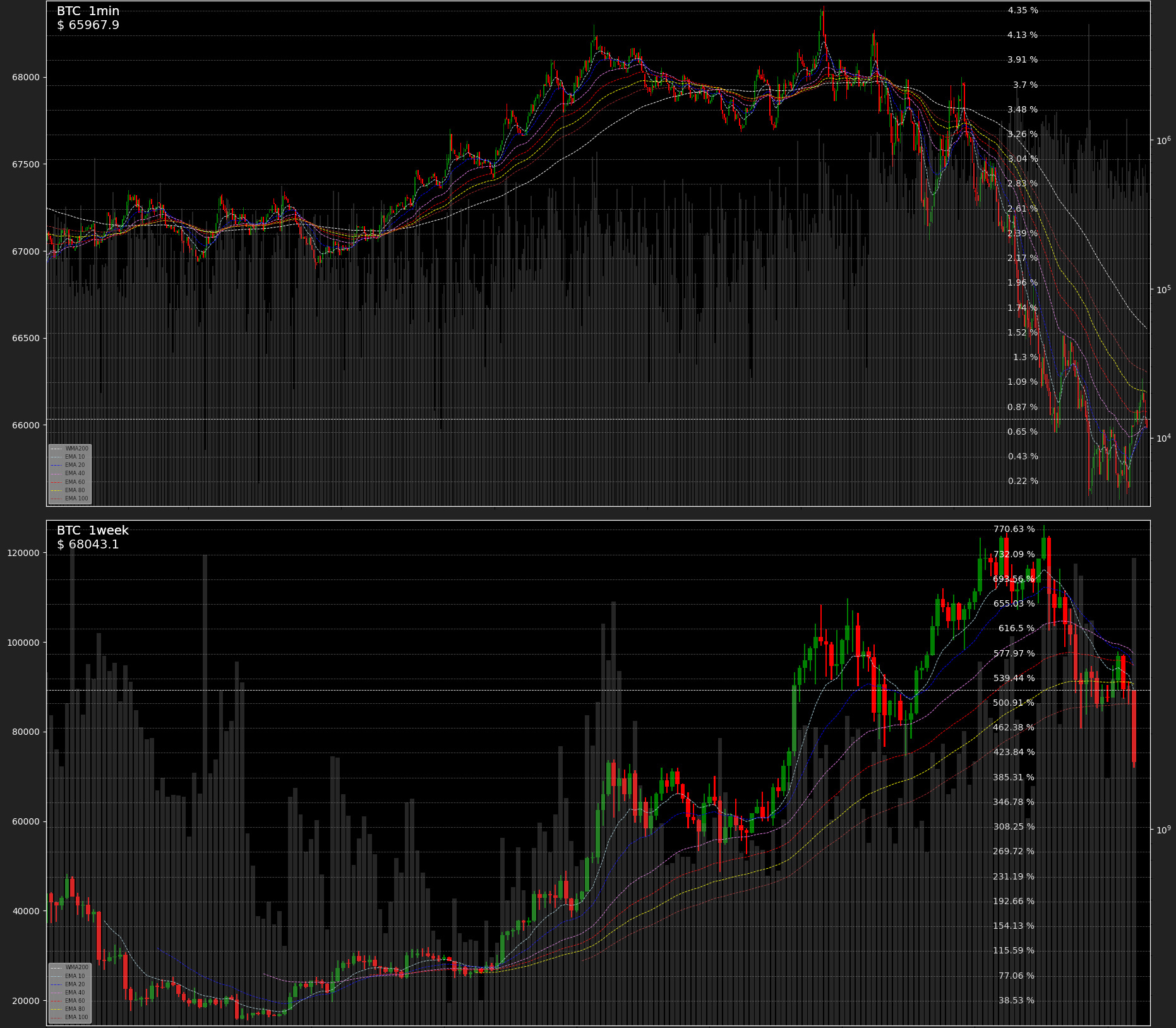Click the $ 68043.1 price label
Screen dimensions: 1176x1028
tap(88, 545)
